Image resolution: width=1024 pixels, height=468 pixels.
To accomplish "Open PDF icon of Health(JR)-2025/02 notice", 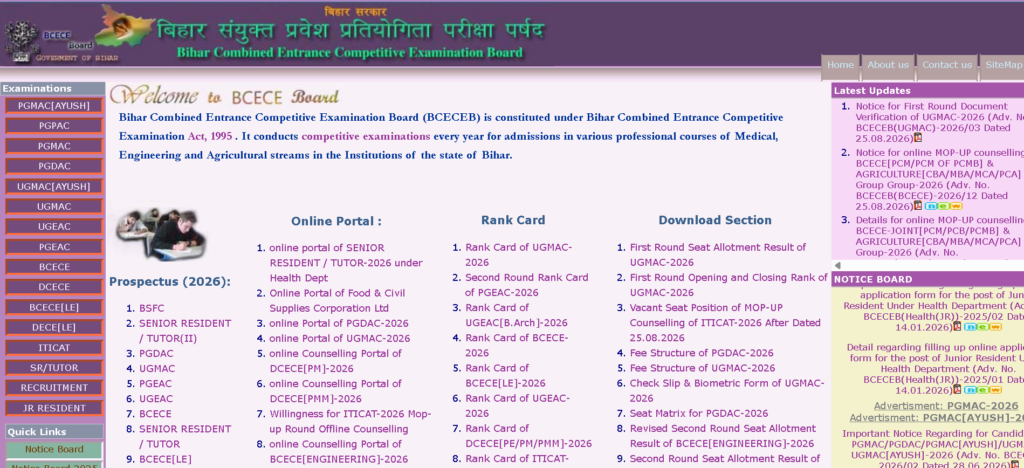I will click(x=957, y=326).
